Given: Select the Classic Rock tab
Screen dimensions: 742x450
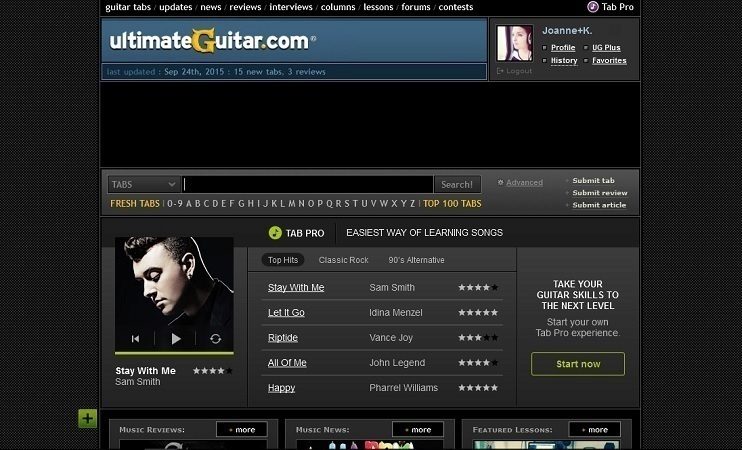Looking at the screenshot, I should point(344,260).
